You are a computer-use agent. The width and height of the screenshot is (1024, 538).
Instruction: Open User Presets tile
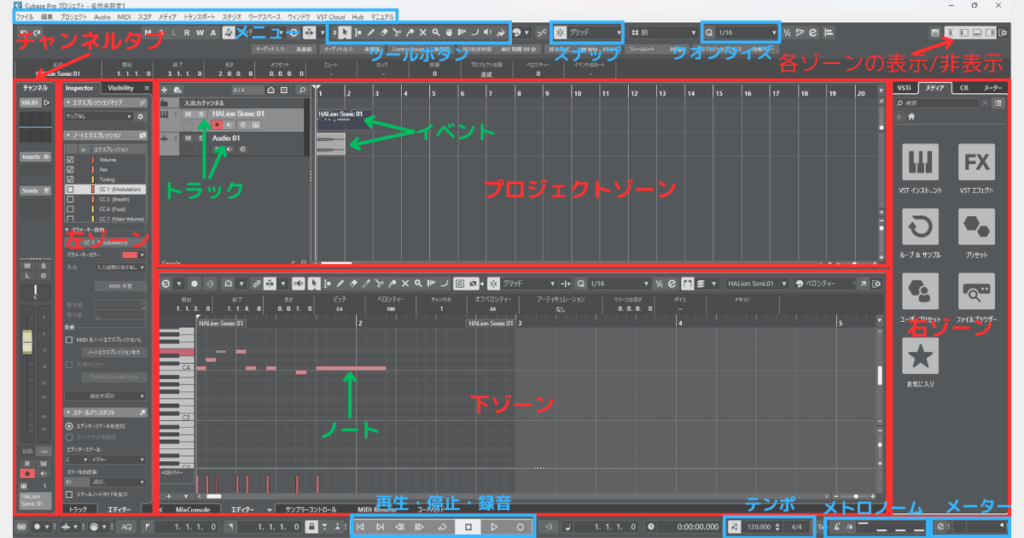pos(920,291)
